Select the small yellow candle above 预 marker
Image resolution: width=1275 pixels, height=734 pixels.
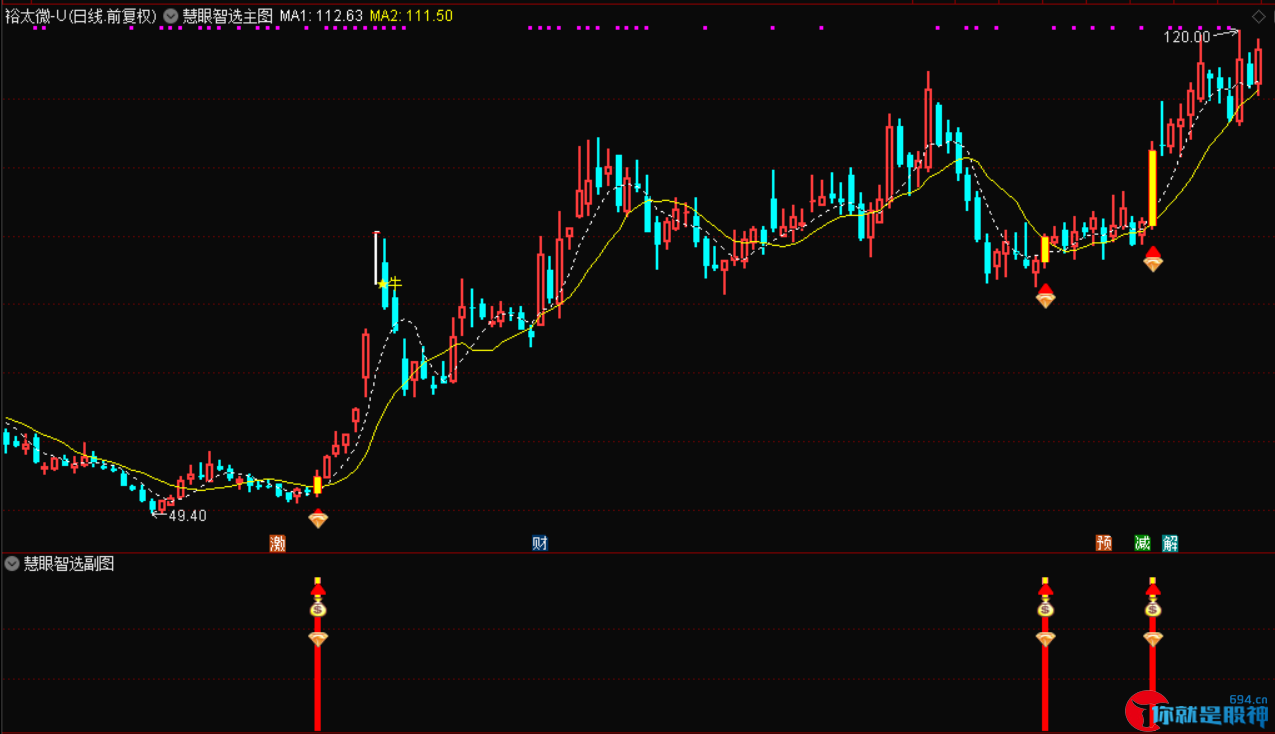coord(1045,249)
